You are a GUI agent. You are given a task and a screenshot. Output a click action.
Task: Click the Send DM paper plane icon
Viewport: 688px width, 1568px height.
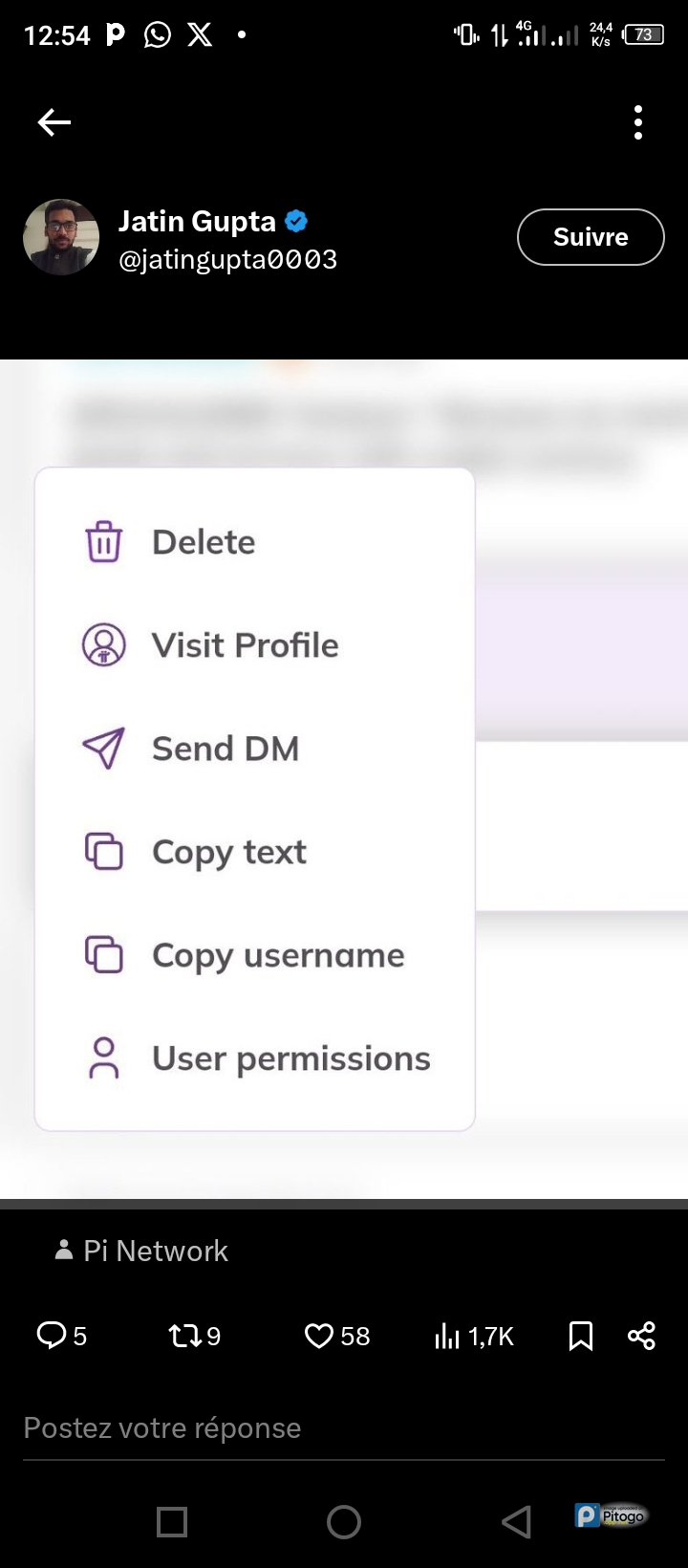[104, 749]
